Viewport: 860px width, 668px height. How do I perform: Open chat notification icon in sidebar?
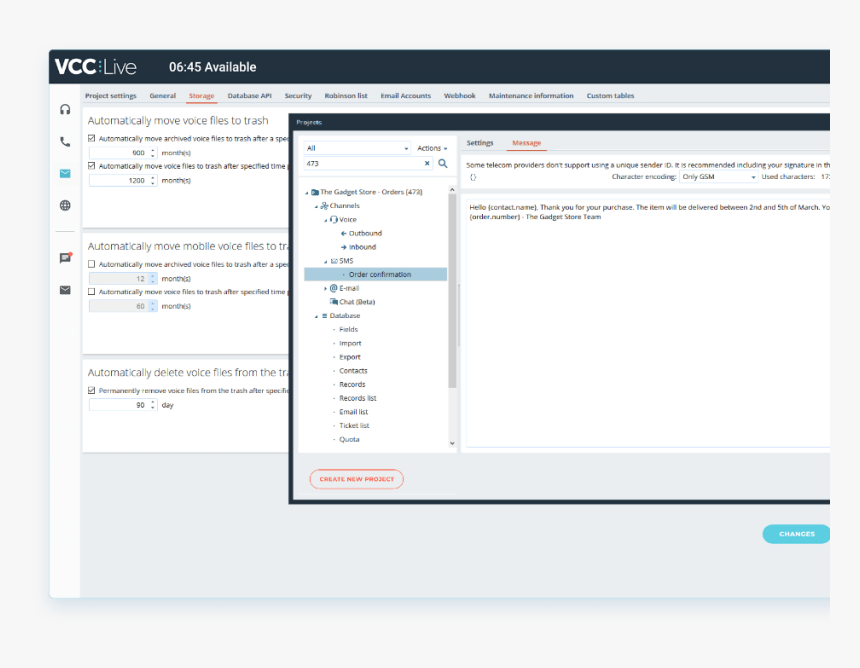[x=65, y=257]
